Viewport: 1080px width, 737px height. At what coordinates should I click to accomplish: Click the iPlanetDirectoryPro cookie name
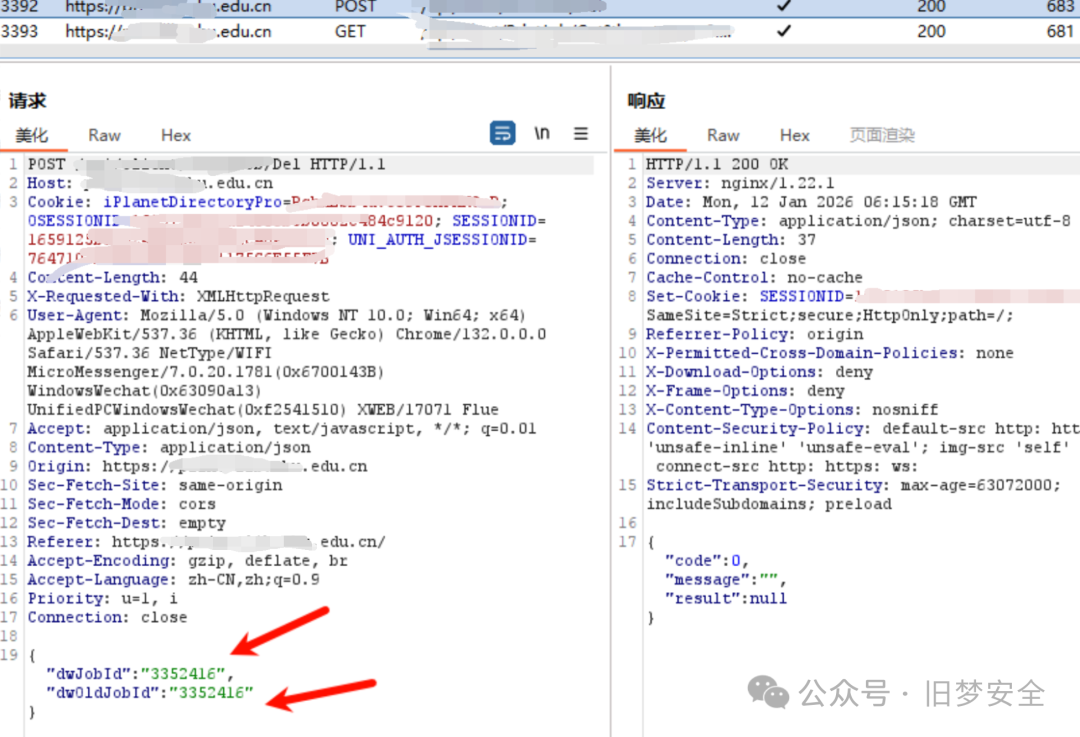pos(192,203)
